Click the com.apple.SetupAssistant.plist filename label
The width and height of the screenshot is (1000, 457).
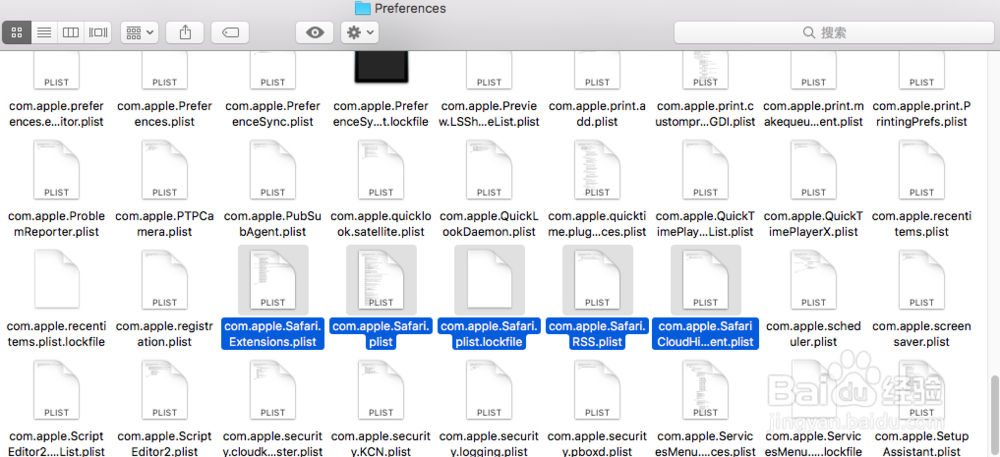point(922,444)
